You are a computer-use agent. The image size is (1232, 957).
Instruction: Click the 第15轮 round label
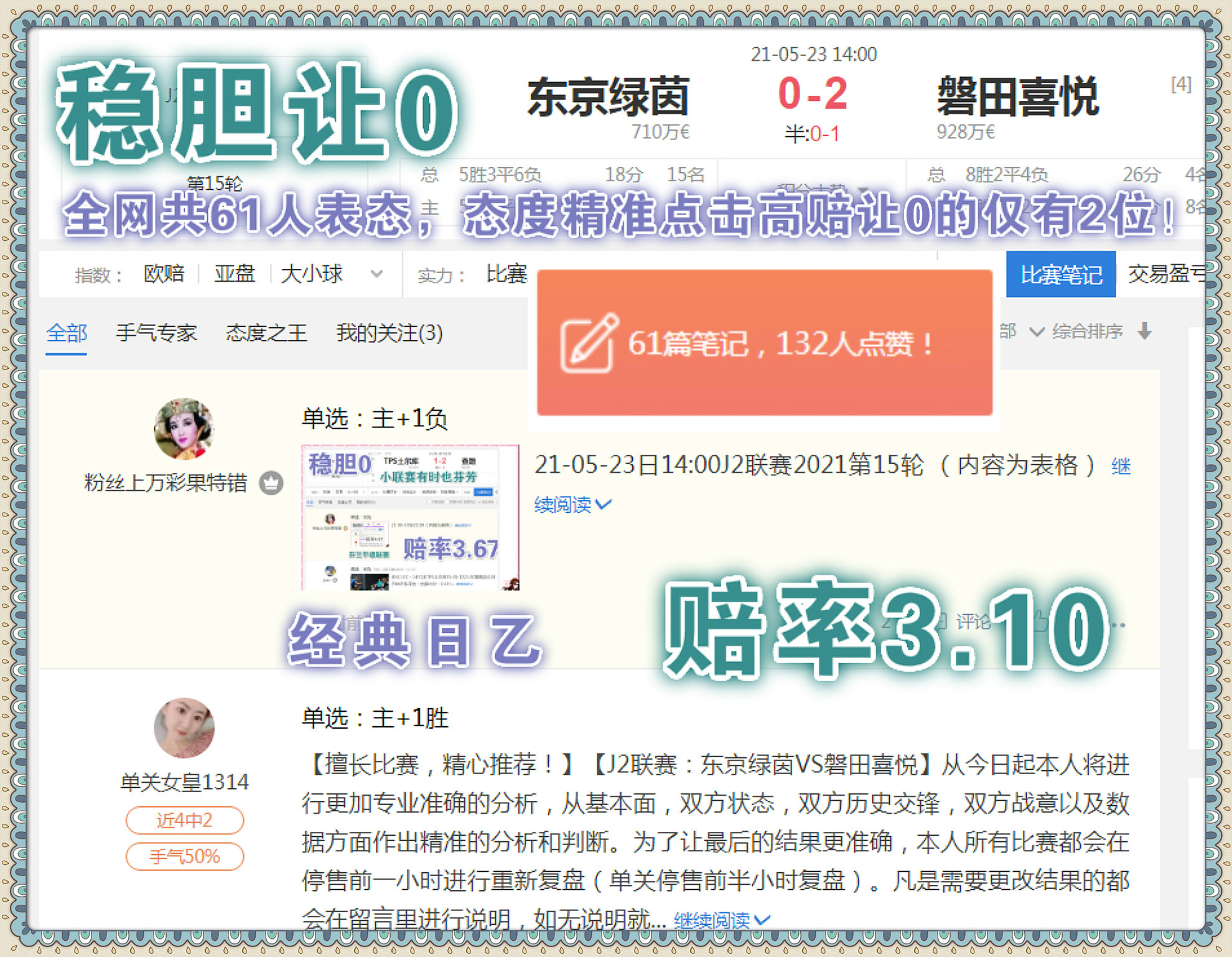pyautogui.click(x=215, y=183)
